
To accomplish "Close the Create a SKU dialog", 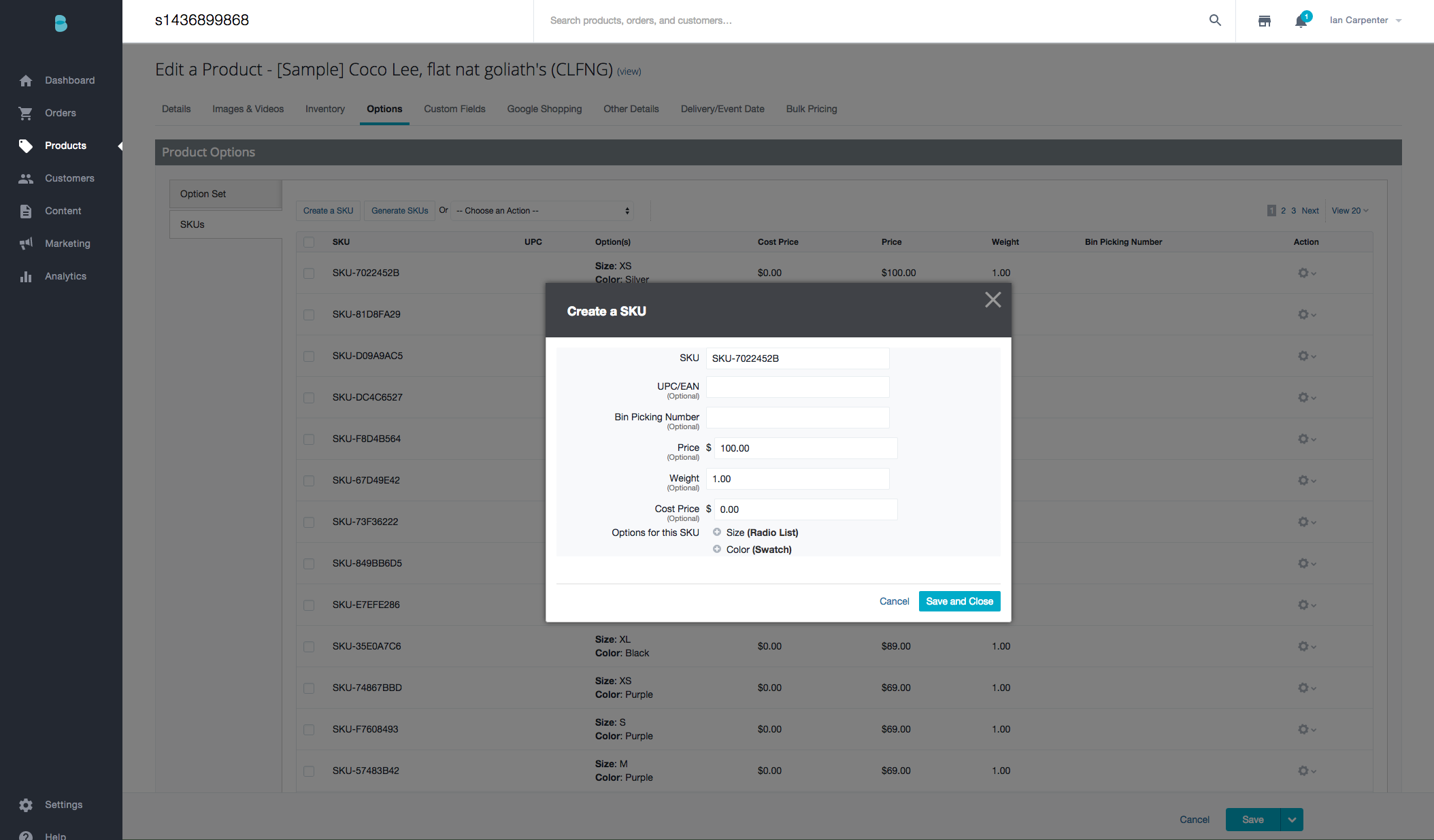I will point(993,300).
